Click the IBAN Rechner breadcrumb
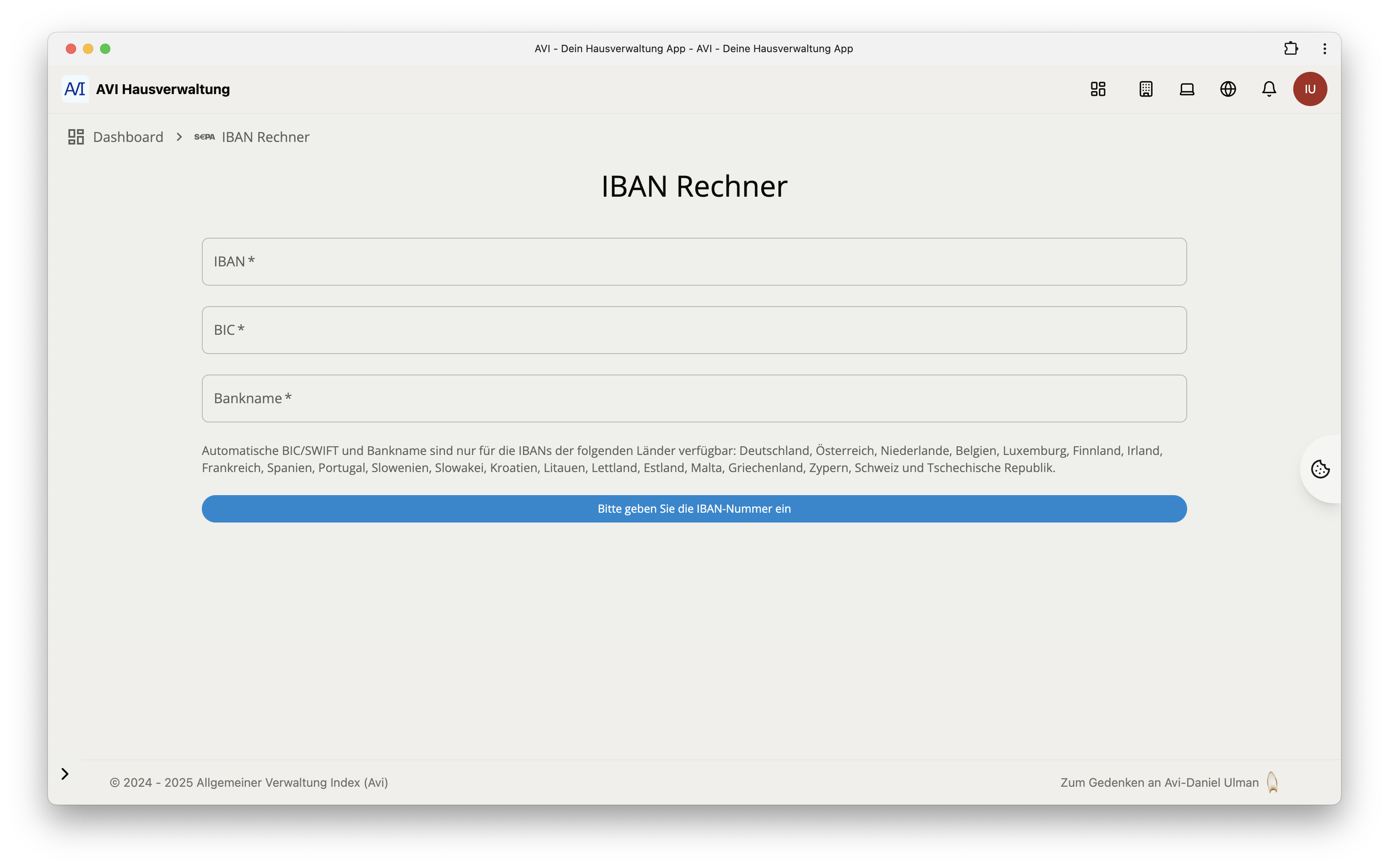The width and height of the screenshot is (1389, 868). (x=265, y=137)
